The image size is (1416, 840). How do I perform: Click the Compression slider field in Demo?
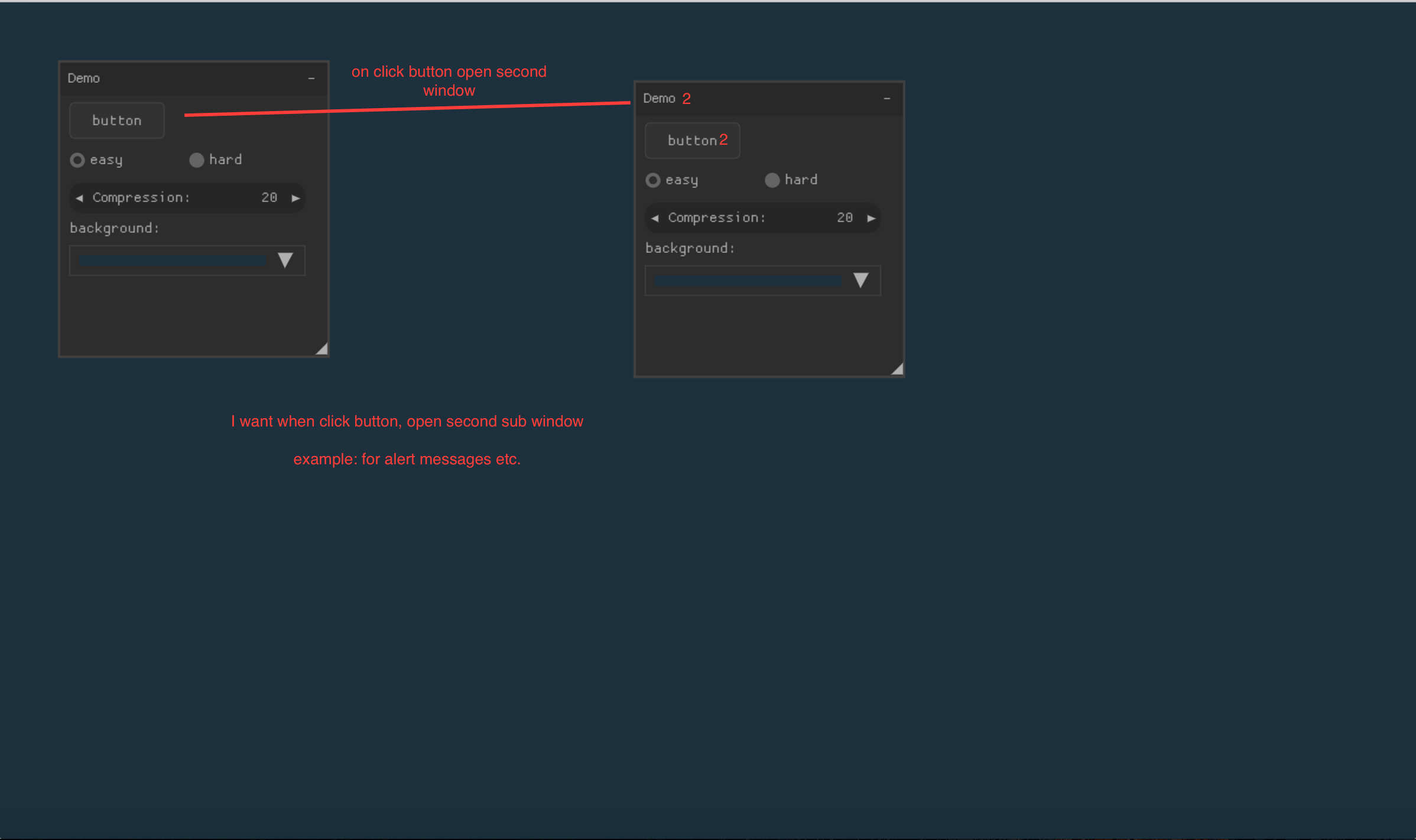click(177, 197)
